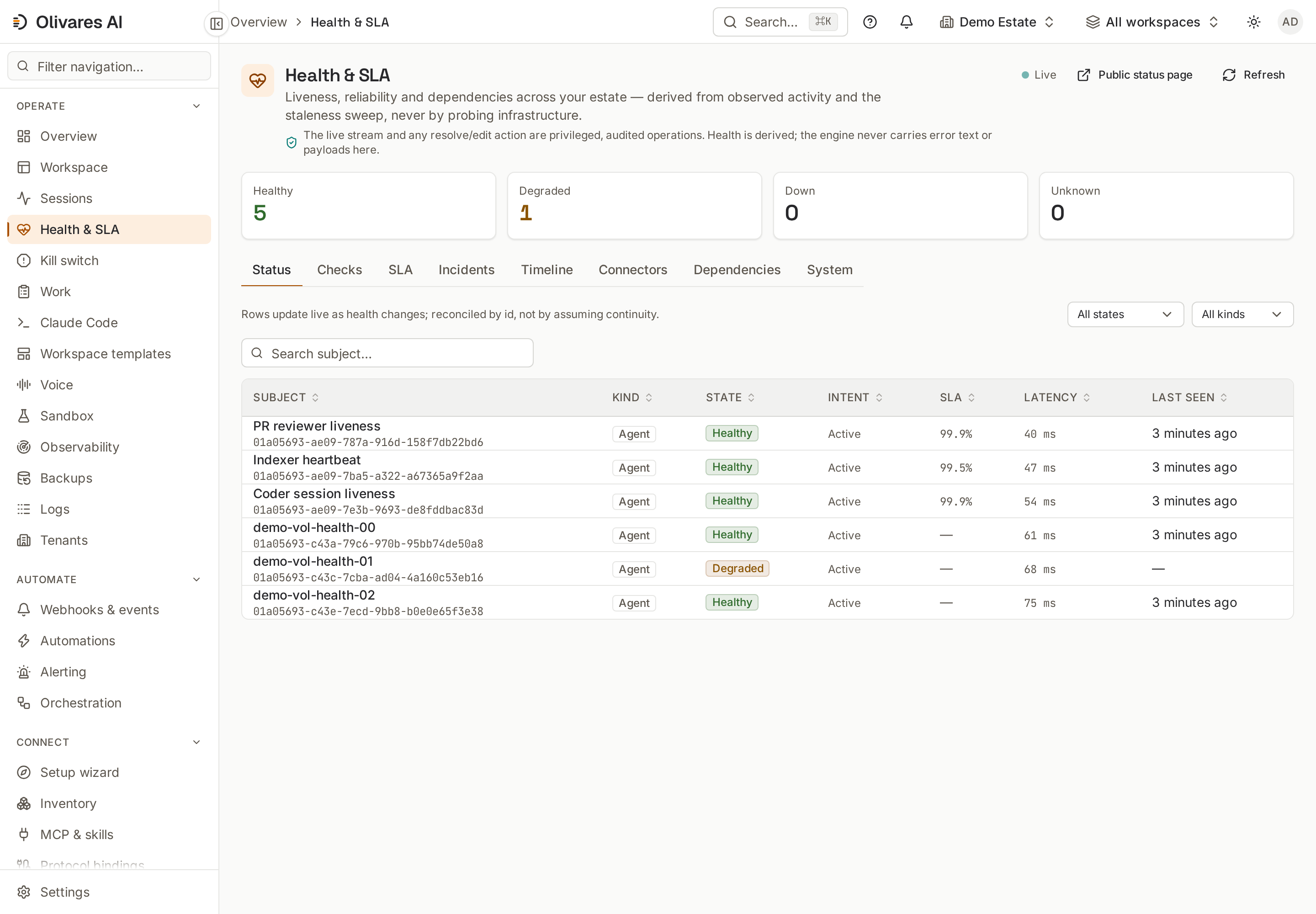Open the PR reviewer liveness row

coord(767,434)
